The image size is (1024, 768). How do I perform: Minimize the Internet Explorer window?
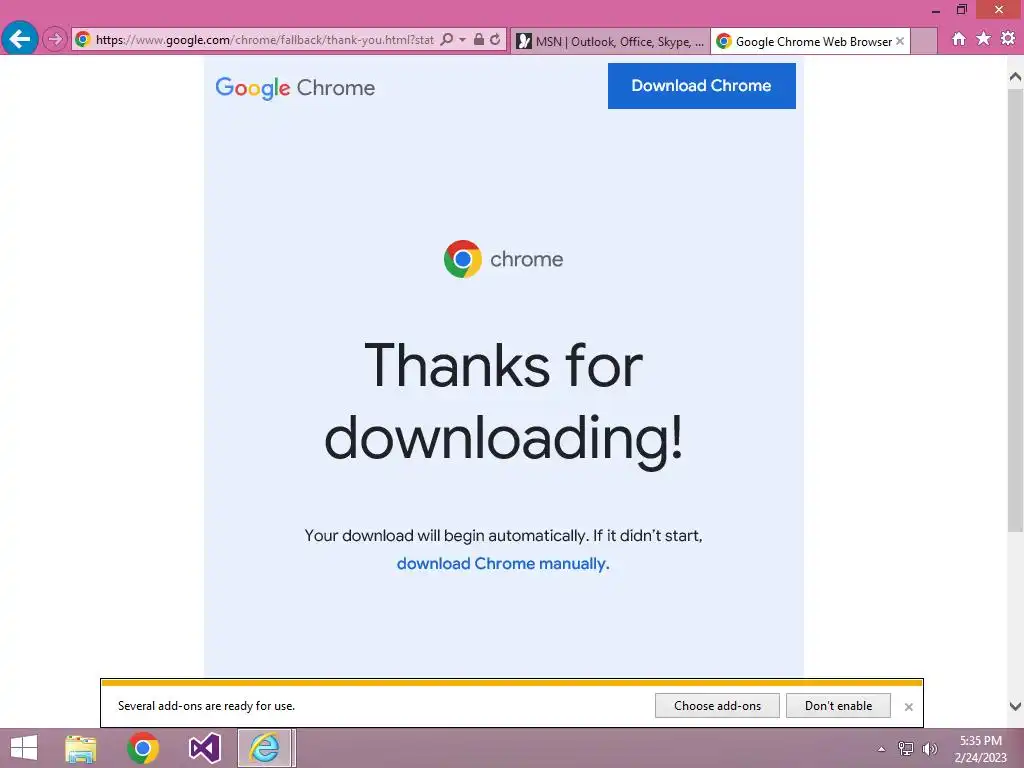pyautogui.click(x=936, y=10)
